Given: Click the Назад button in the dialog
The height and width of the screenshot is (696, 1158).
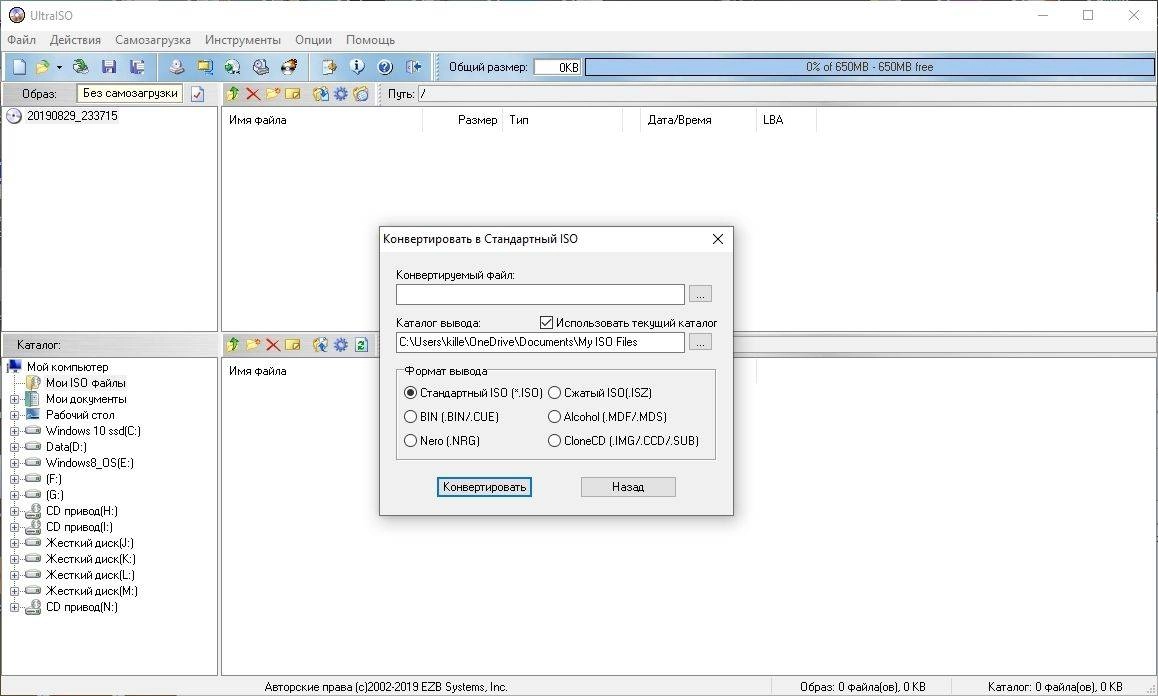Looking at the screenshot, I should [628, 487].
